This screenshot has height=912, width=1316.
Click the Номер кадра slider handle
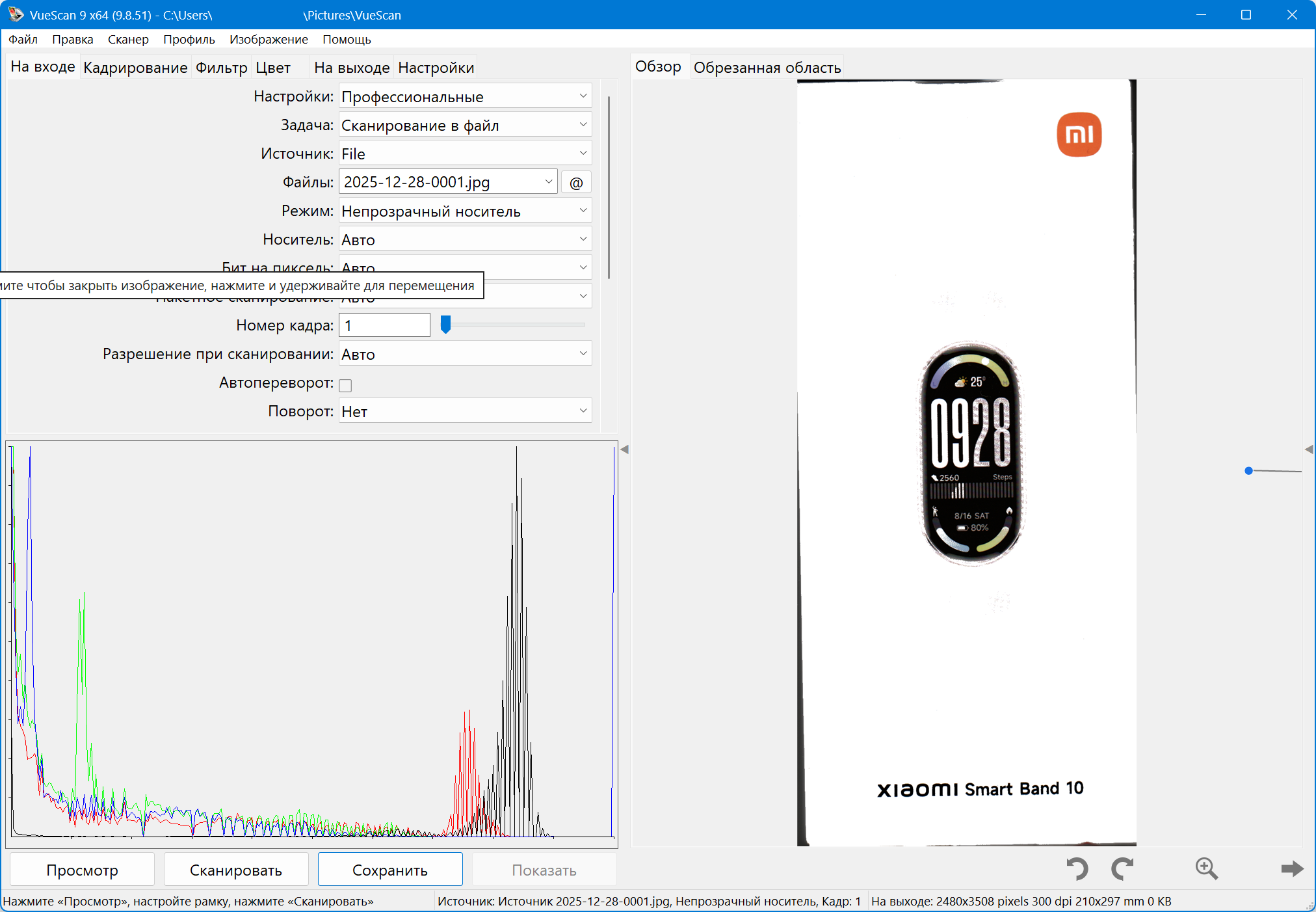point(445,324)
